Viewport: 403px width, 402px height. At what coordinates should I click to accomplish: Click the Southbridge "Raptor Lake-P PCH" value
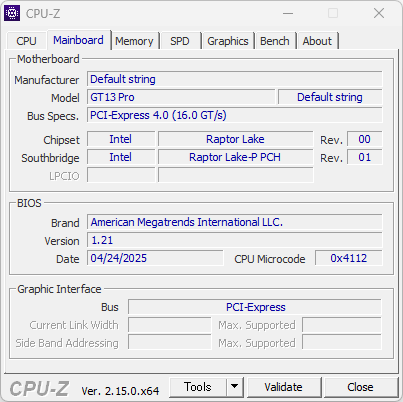coord(236,157)
